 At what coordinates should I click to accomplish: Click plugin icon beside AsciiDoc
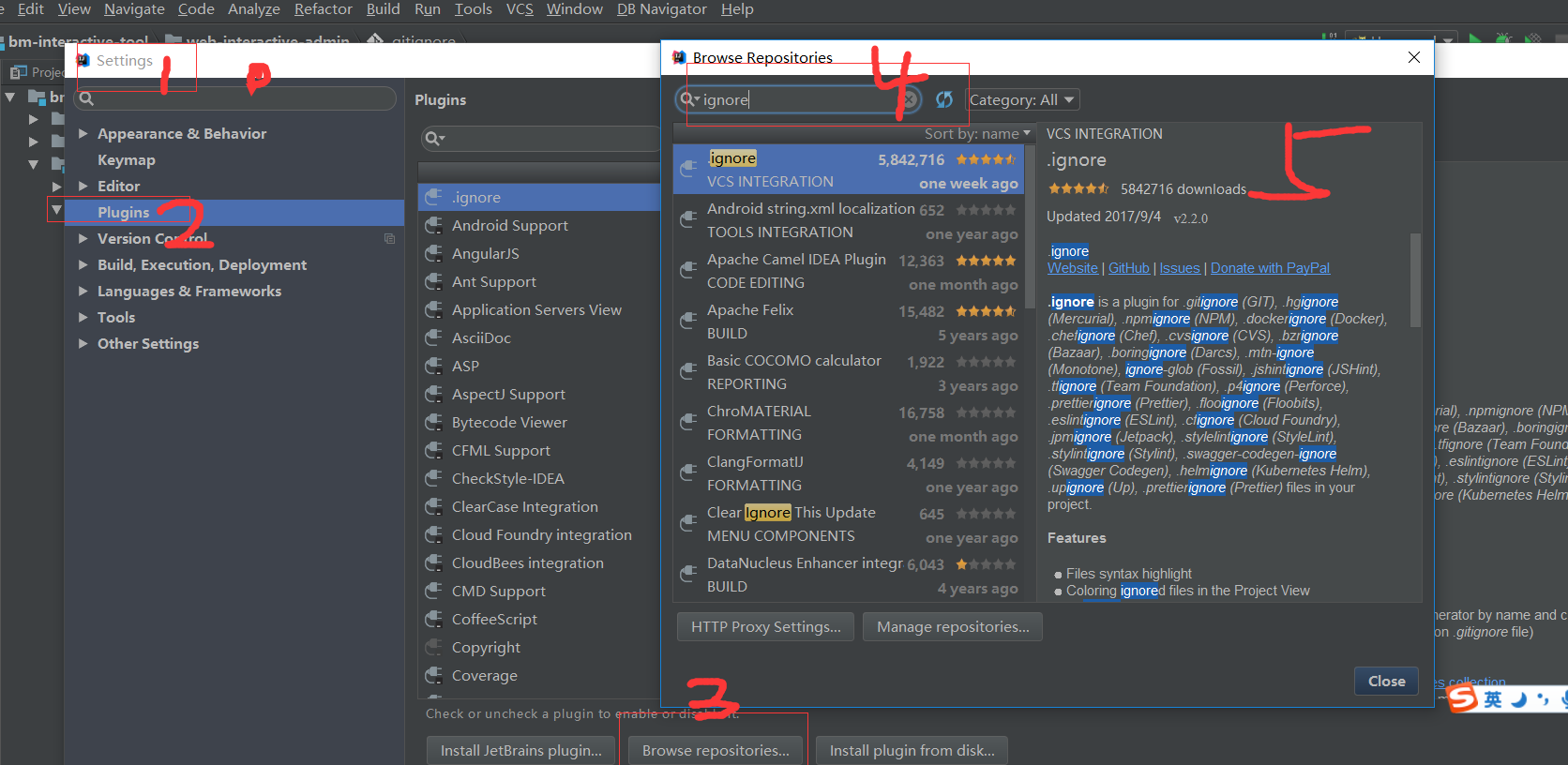[434, 337]
